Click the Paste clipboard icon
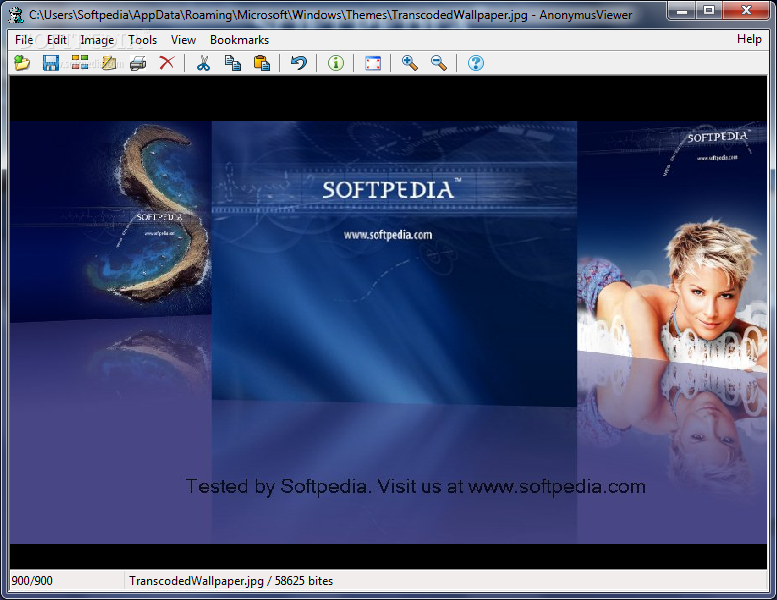The height and width of the screenshot is (600, 777). click(x=262, y=63)
